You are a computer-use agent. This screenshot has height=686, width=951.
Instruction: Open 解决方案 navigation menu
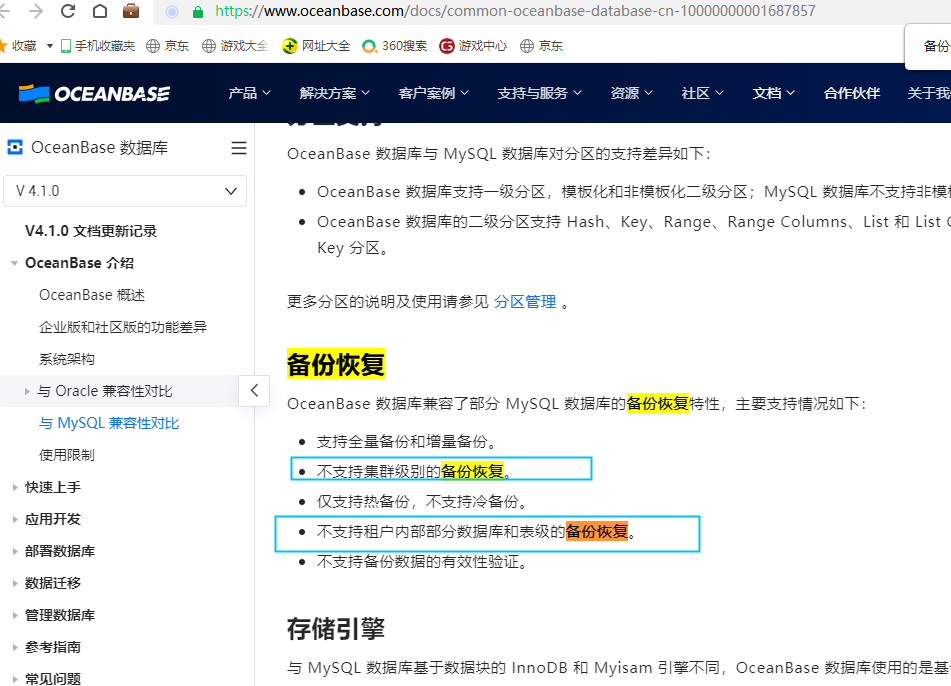pyautogui.click(x=334, y=93)
